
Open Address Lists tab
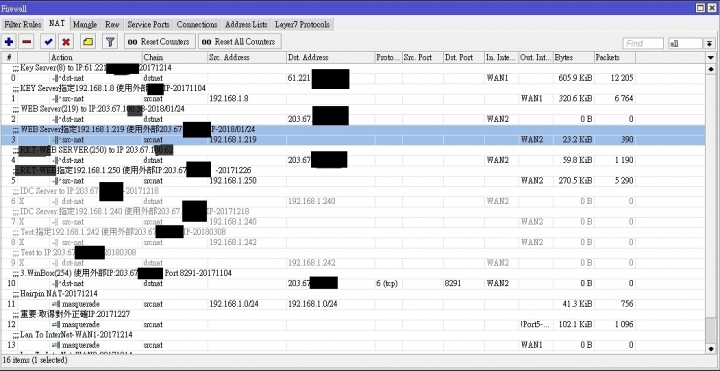246,24
